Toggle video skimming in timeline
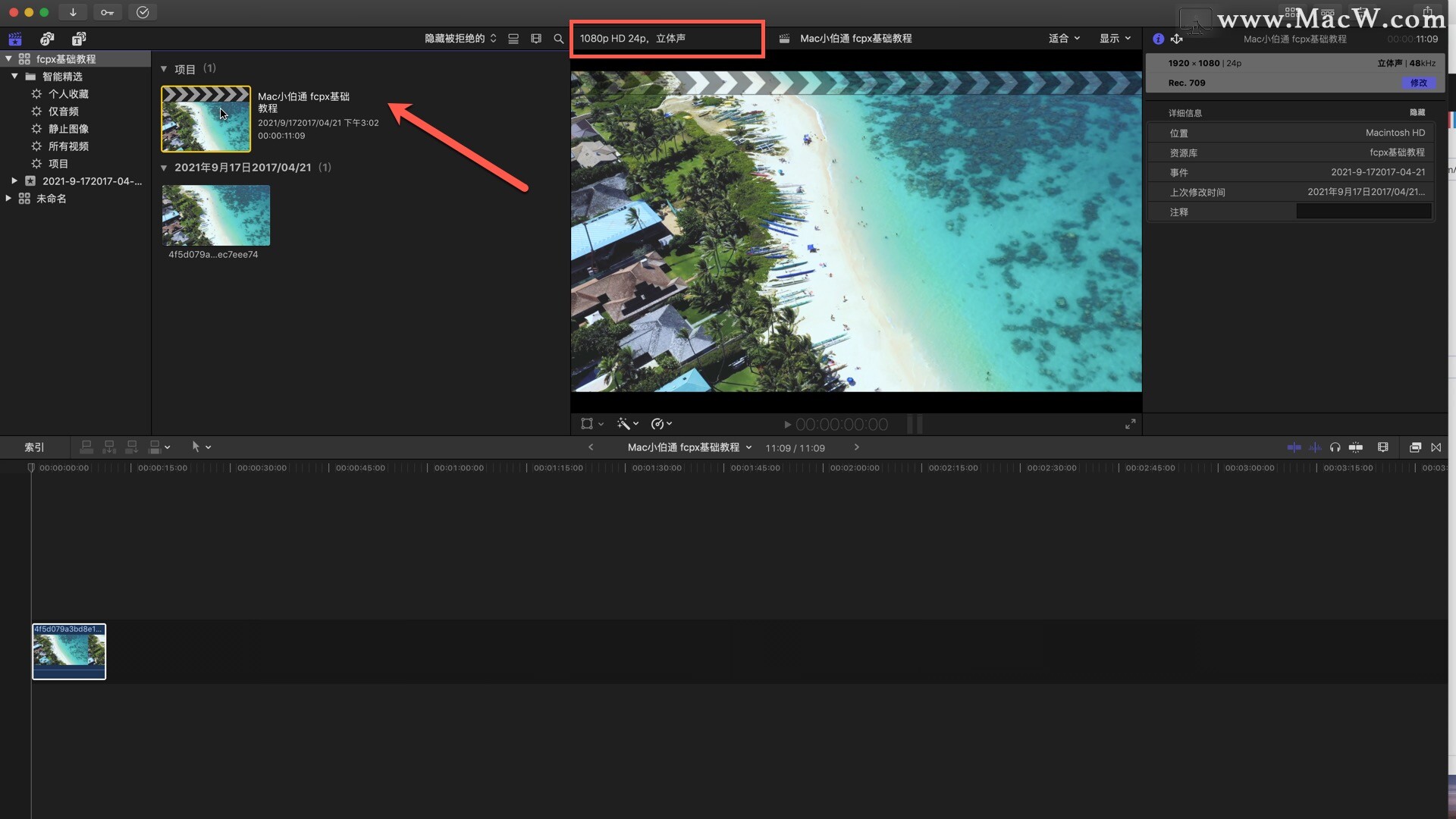This screenshot has height=819, width=1456. 1294,447
